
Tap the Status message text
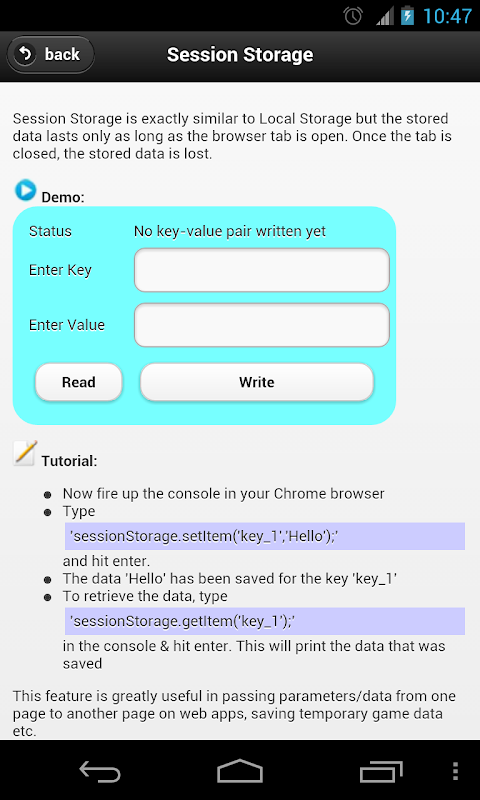coord(230,231)
